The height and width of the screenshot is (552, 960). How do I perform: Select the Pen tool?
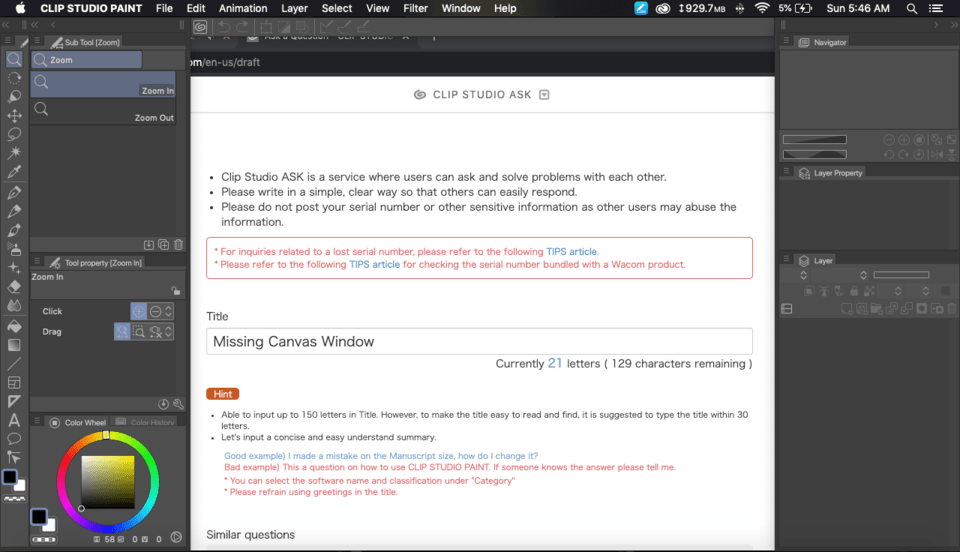pyautogui.click(x=14, y=193)
